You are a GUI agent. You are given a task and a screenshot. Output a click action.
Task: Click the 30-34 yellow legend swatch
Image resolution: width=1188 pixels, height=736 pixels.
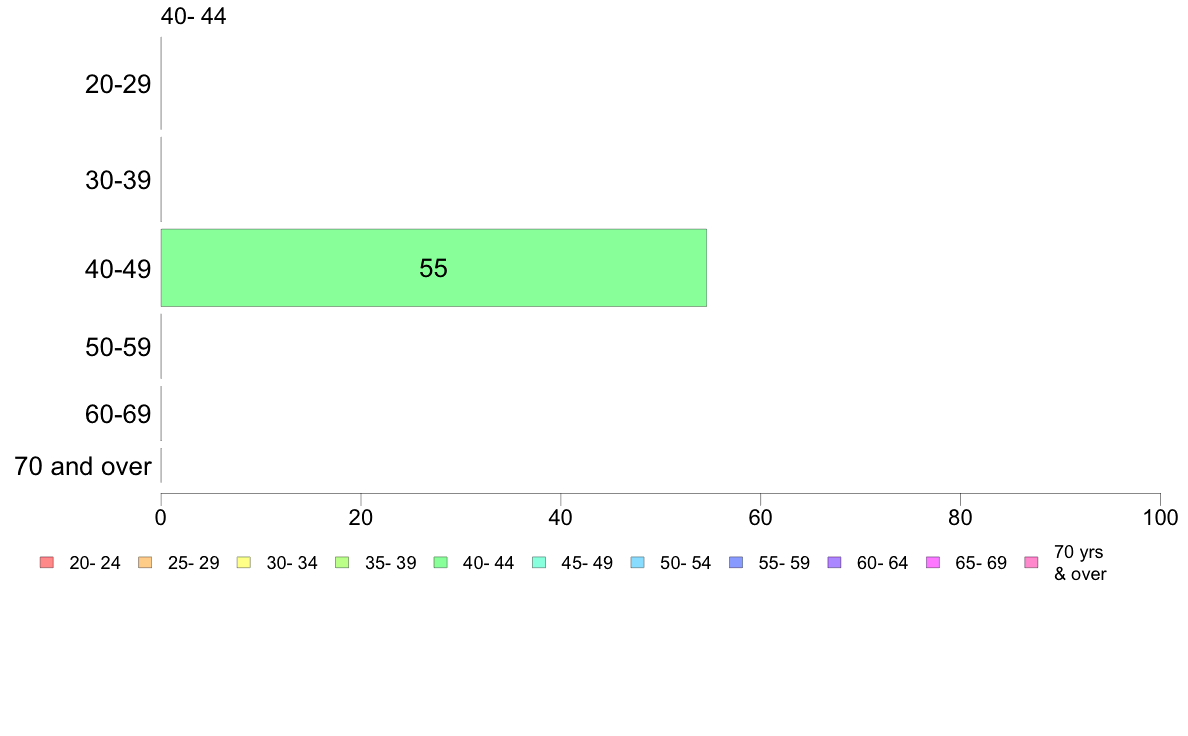click(244, 562)
